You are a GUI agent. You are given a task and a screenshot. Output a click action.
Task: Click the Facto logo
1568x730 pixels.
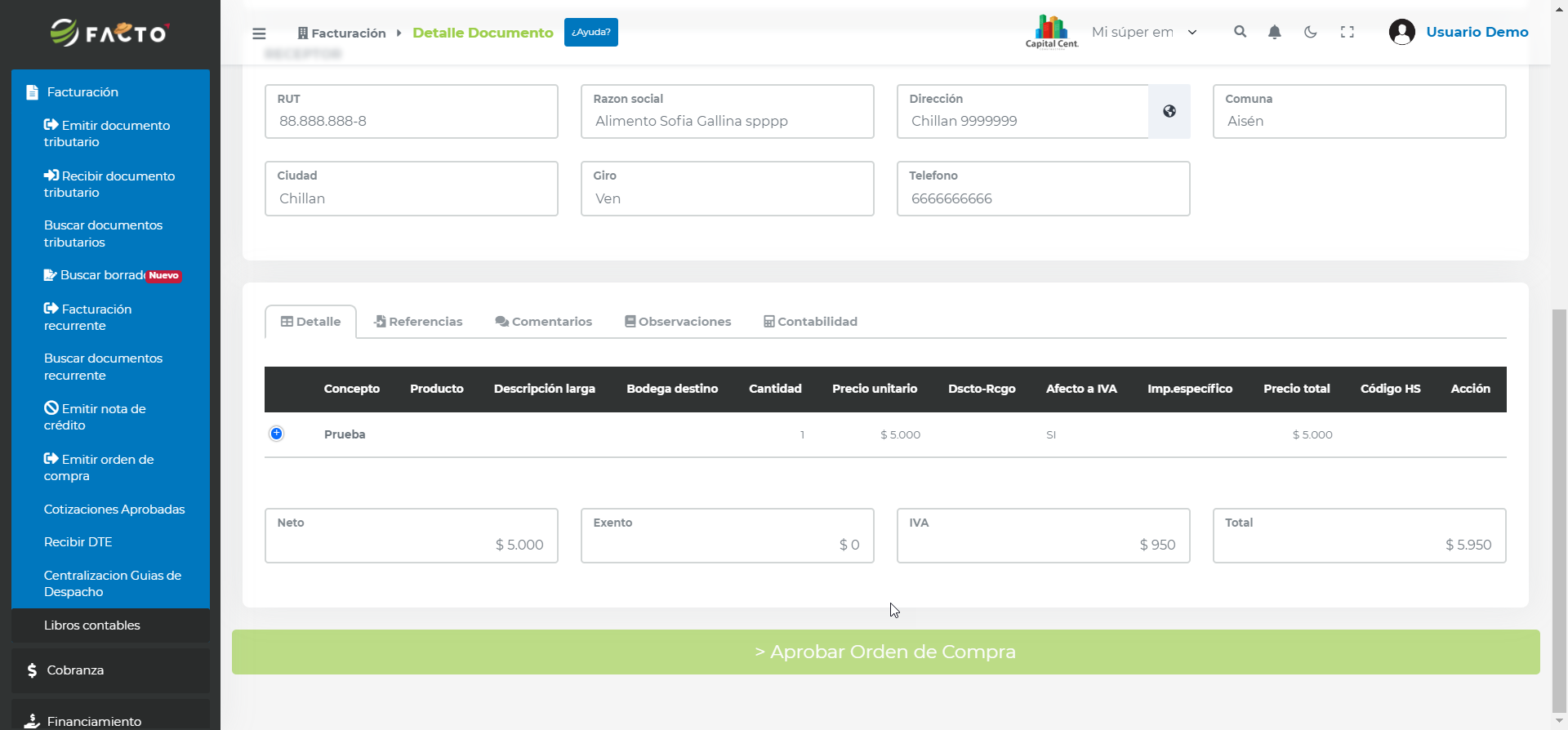pos(109,33)
